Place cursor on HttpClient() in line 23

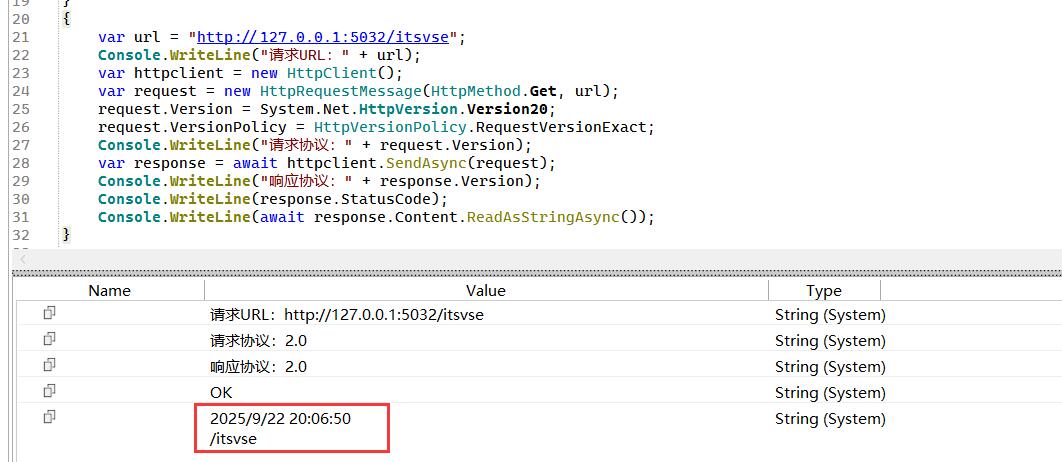coord(339,73)
